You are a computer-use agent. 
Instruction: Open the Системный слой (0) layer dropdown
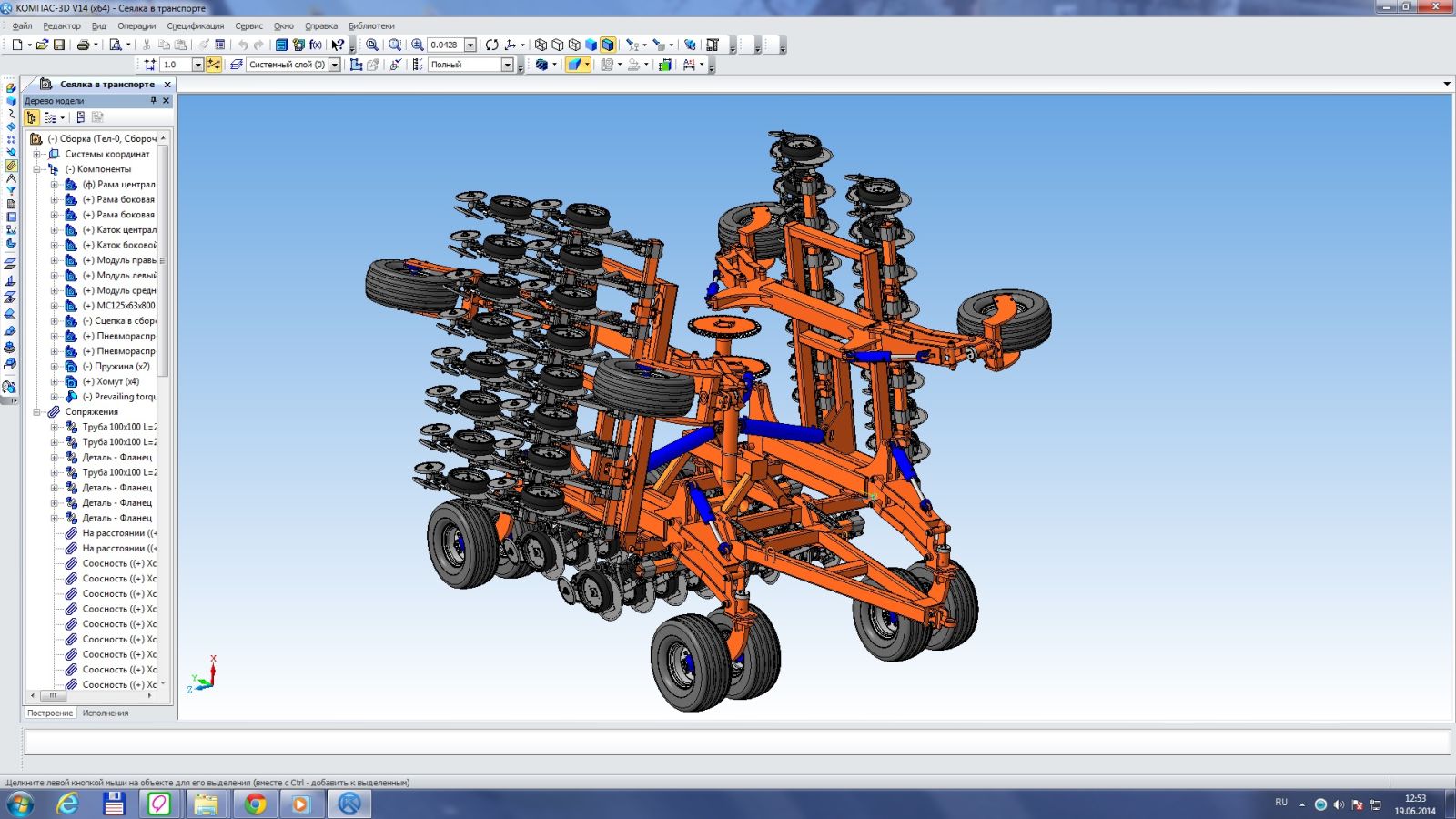(x=335, y=65)
